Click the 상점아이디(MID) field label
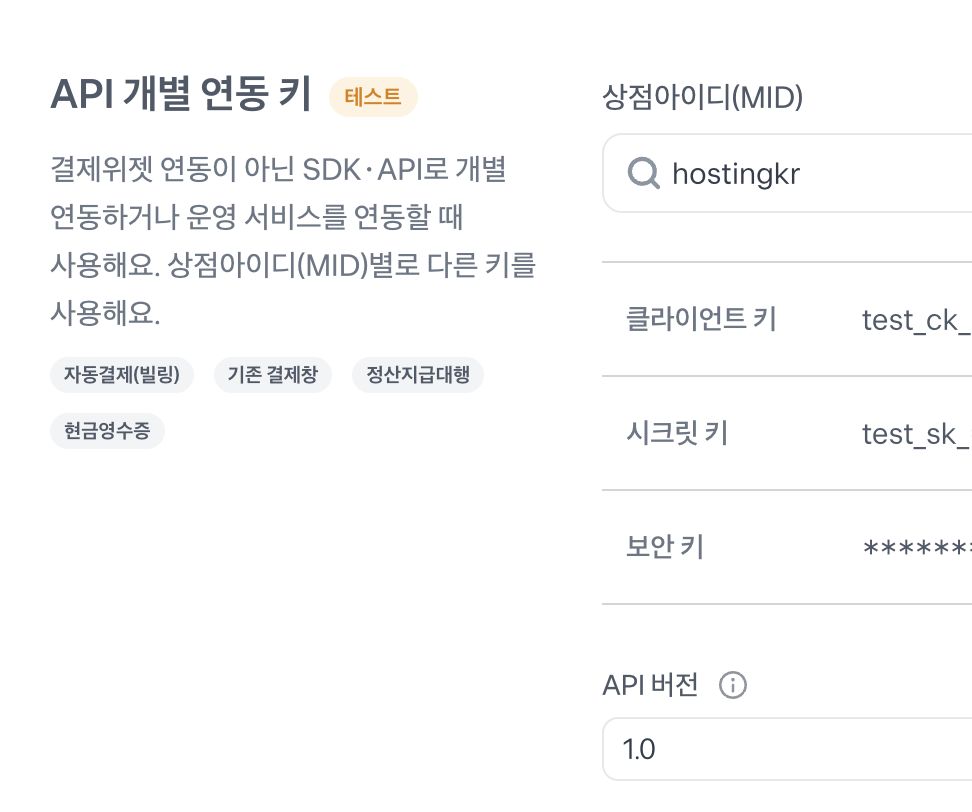This screenshot has height=812, width=972. click(x=703, y=97)
